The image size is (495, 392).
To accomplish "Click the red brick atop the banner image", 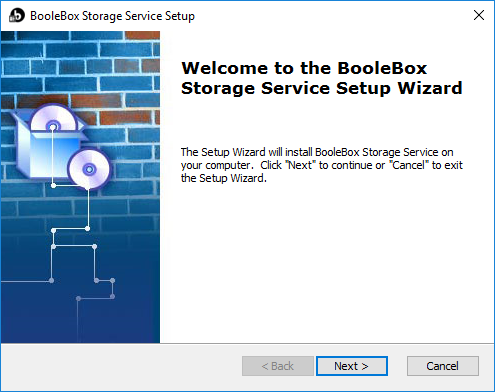I will click(142, 35).
